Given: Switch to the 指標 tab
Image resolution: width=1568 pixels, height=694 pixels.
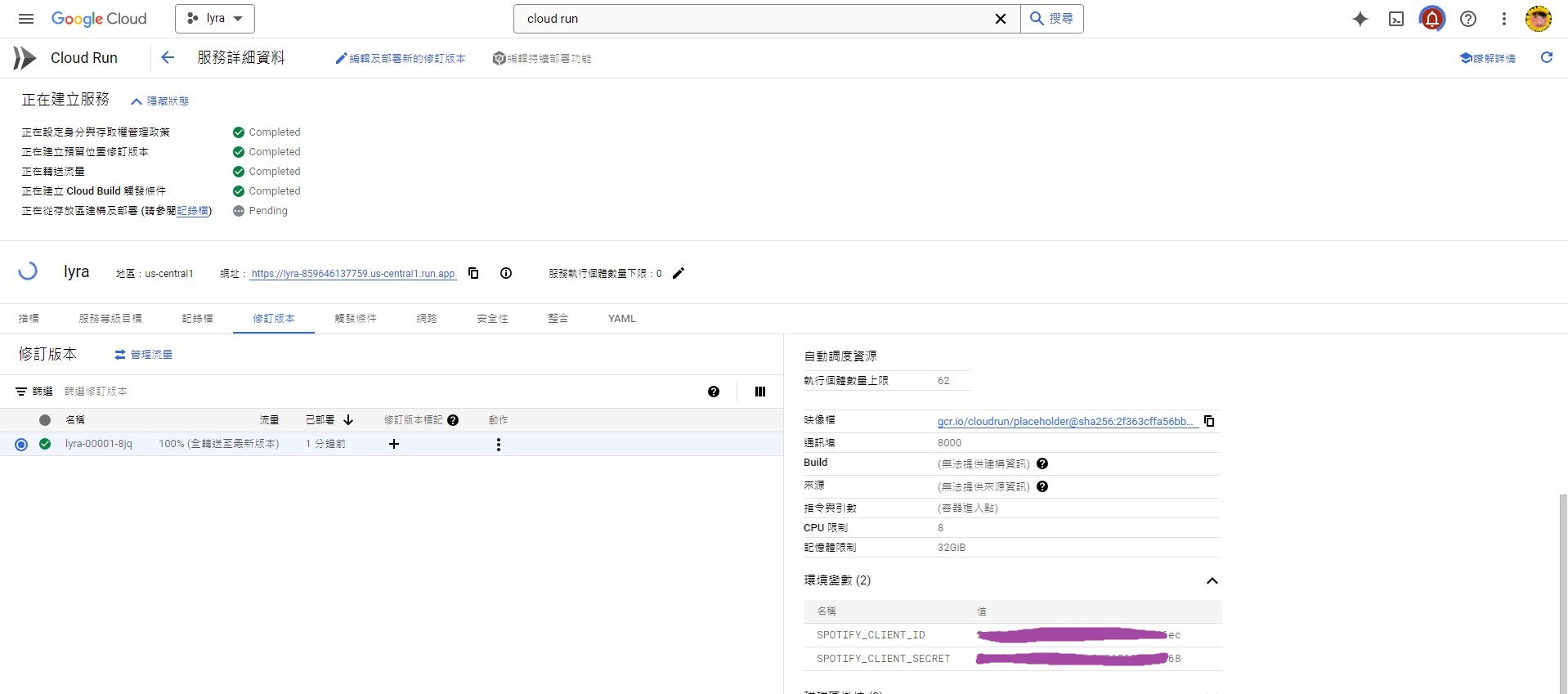Looking at the screenshot, I should pos(29,319).
